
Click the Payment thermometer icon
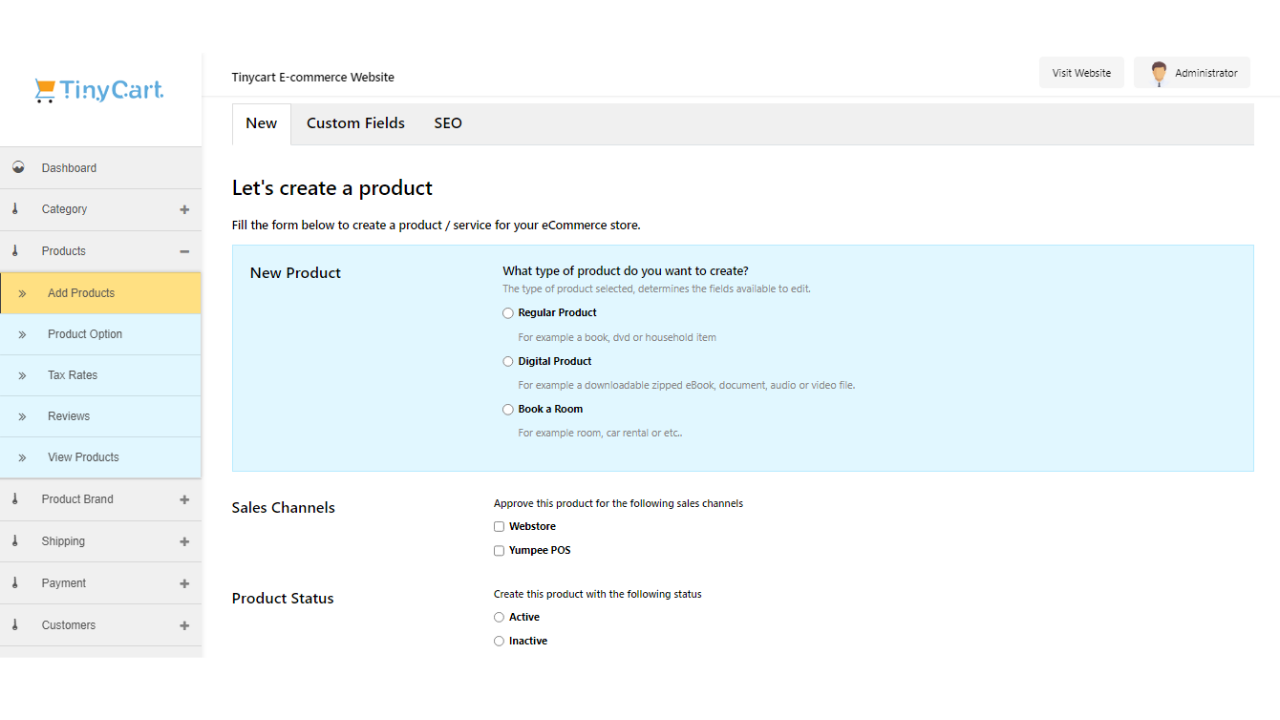pyautogui.click(x=15, y=583)
